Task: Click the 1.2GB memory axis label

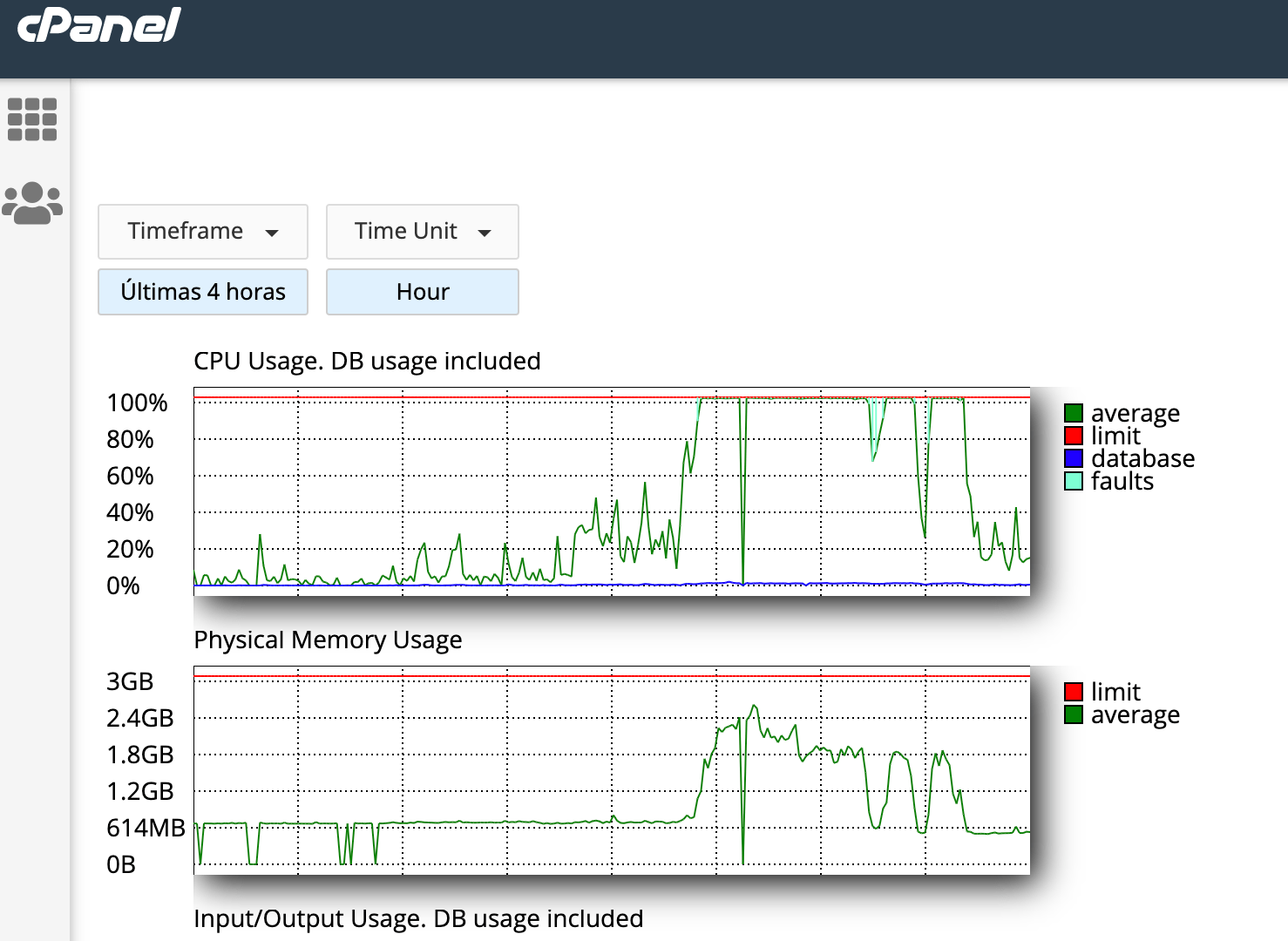Action: pos(140,792)
